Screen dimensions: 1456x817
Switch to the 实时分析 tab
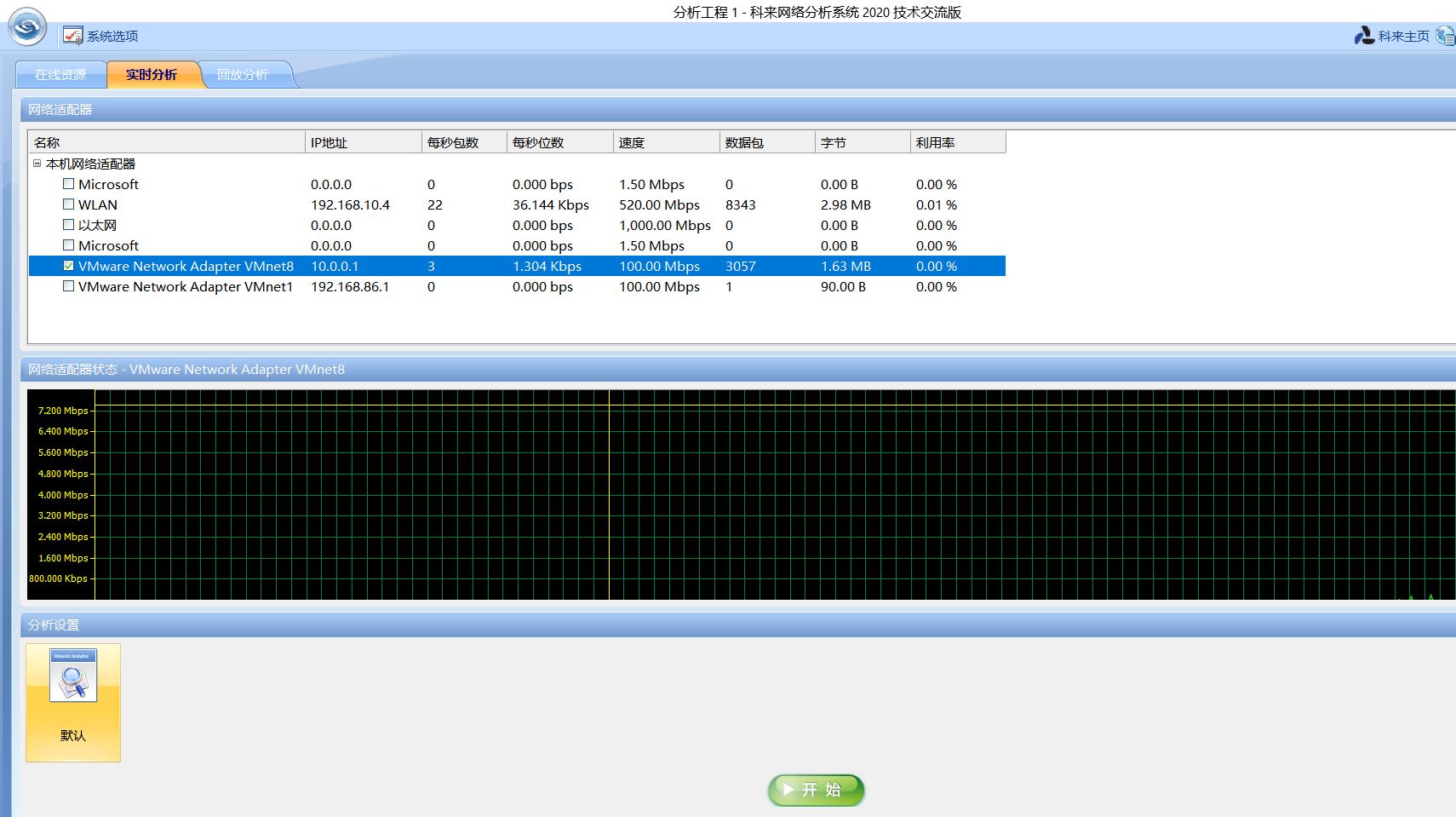tap(152, 75)
